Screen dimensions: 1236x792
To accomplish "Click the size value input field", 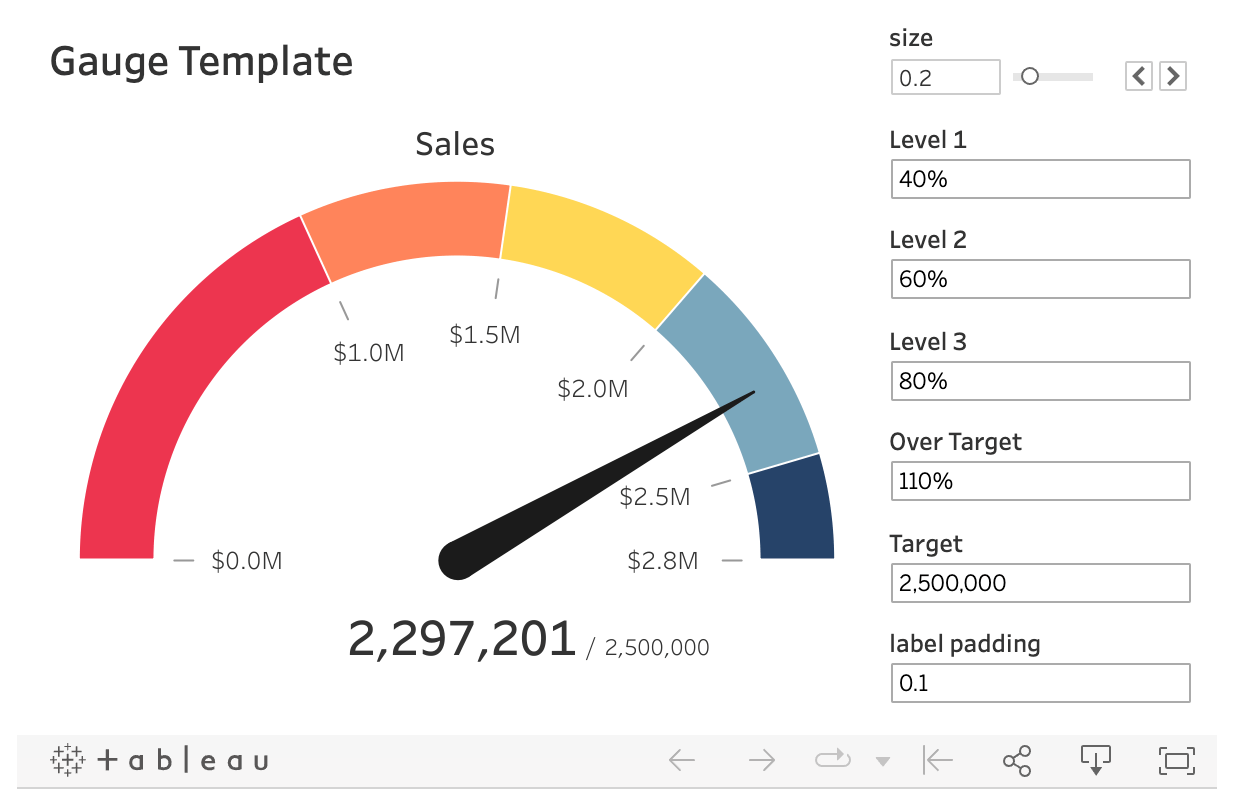I will (x=945, y=78).
